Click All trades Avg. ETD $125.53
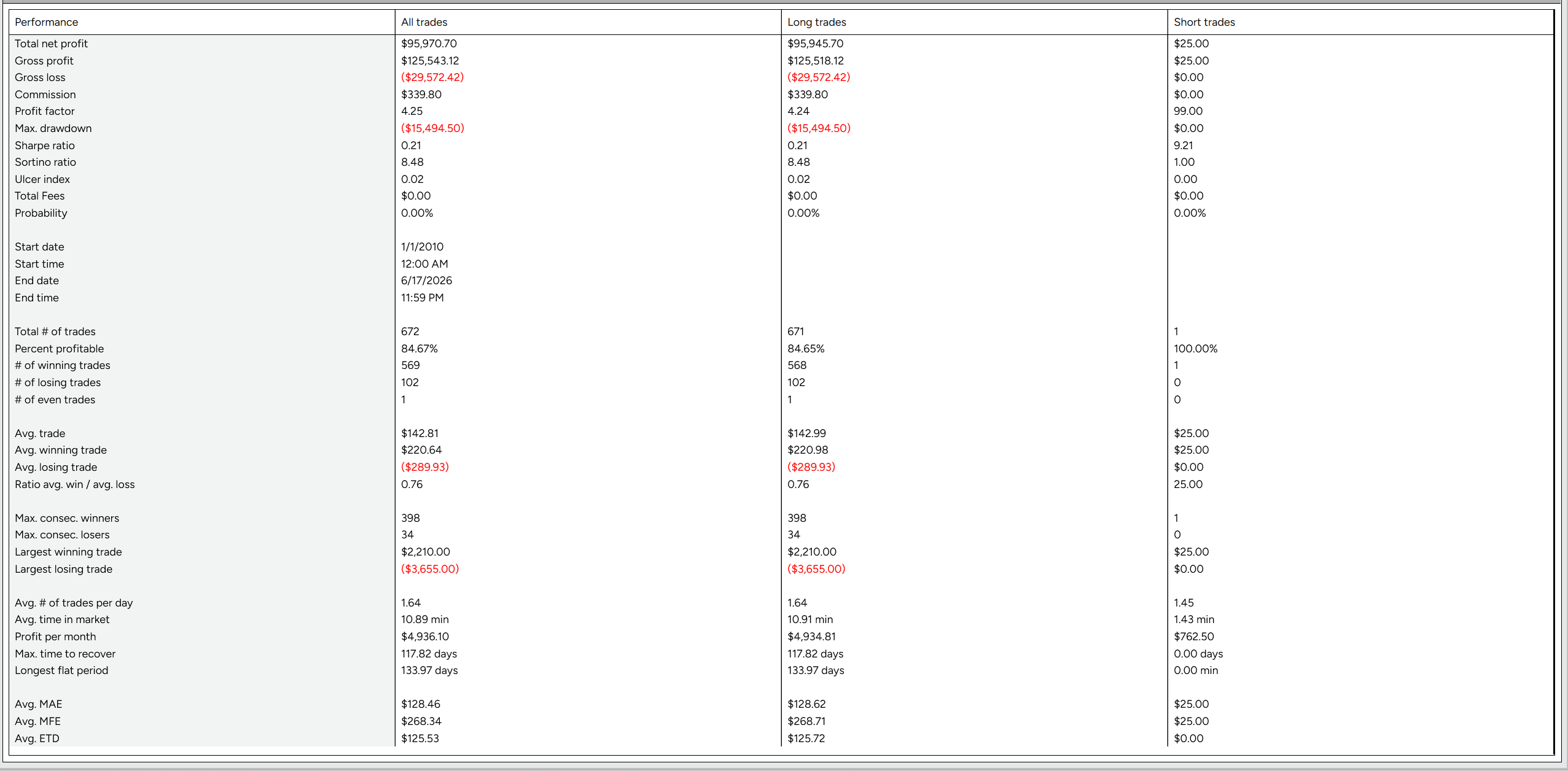 click(x=420, y=738)
